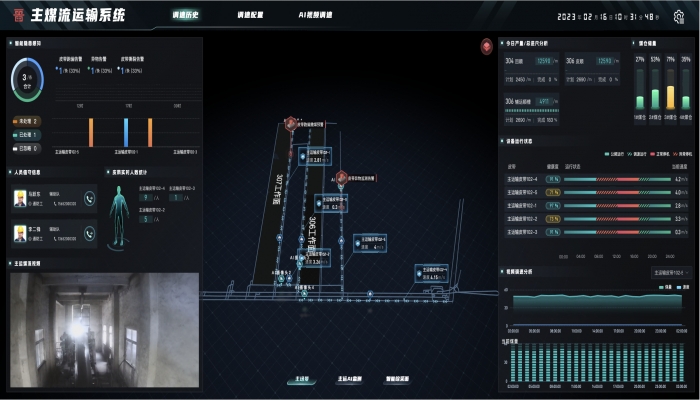Screen dimensions: 700x400
Task: Open the belt selector dropdown in the chart panel
Action: (668, 272)
